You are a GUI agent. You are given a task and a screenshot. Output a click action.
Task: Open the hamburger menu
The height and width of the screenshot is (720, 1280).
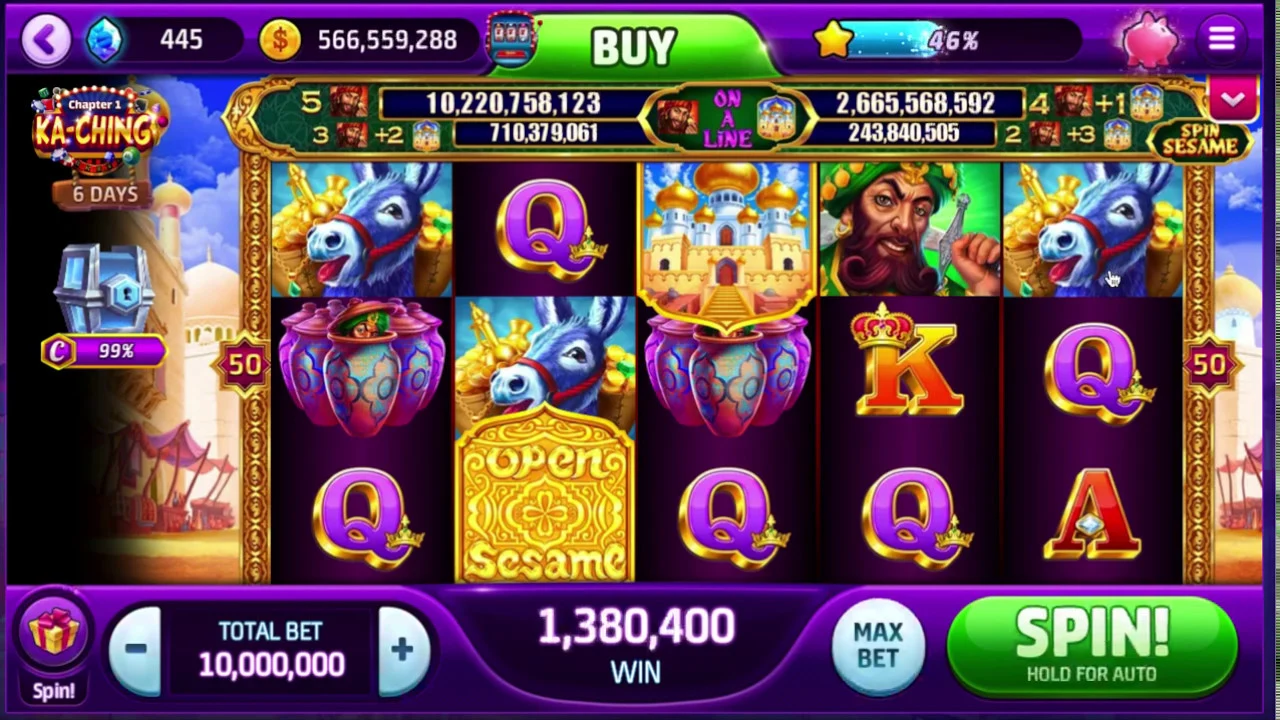pyautogui.click(x=1221, y=39)
